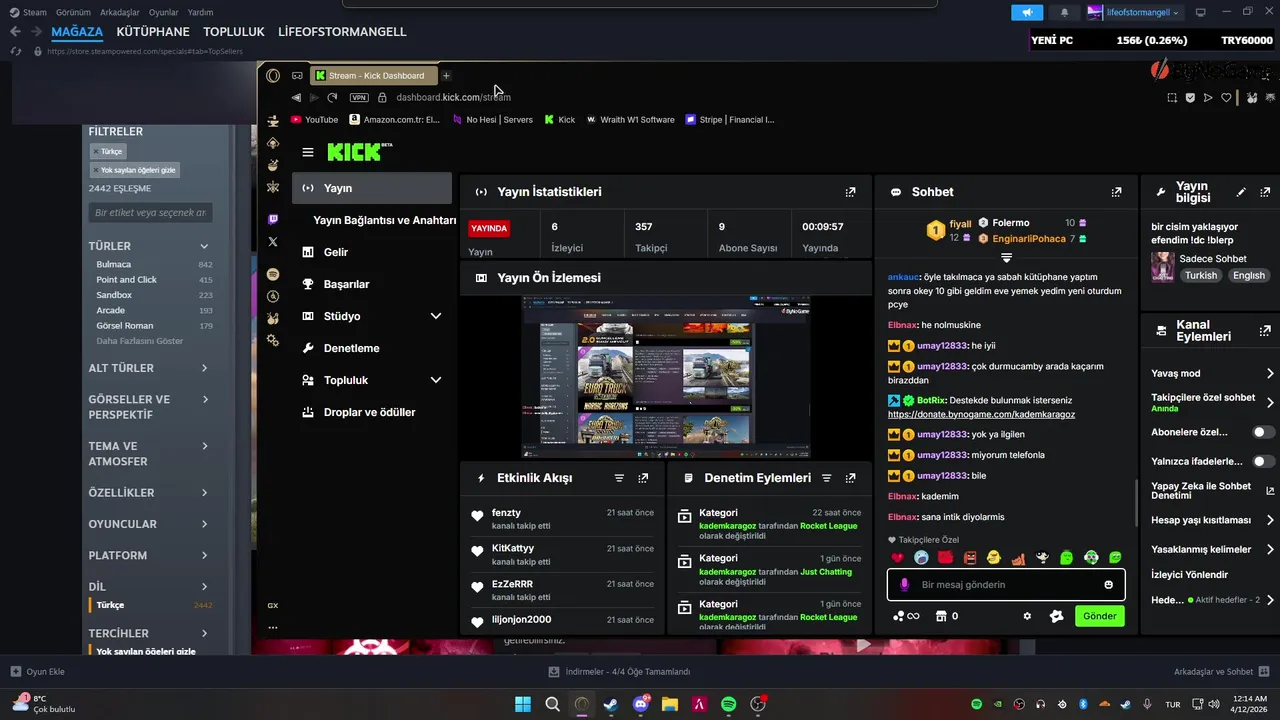The height and width of the screenshot is (720, 1280).
Task: Open Denetim Eylemleri filter options
Action: tap(826, 478)
